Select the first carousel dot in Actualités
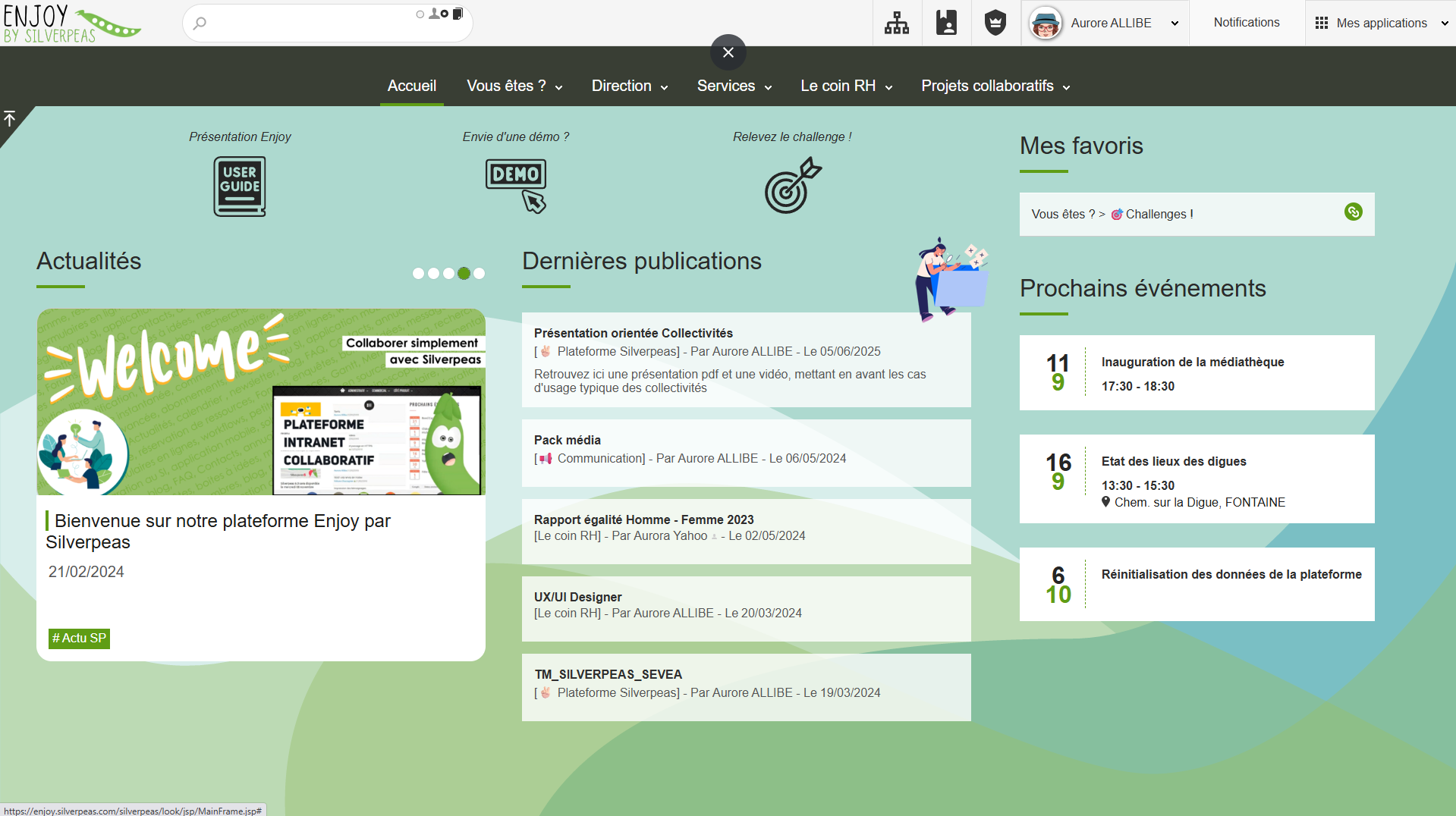The width and height of the screenshot is (1456, 816). [417, 273]
